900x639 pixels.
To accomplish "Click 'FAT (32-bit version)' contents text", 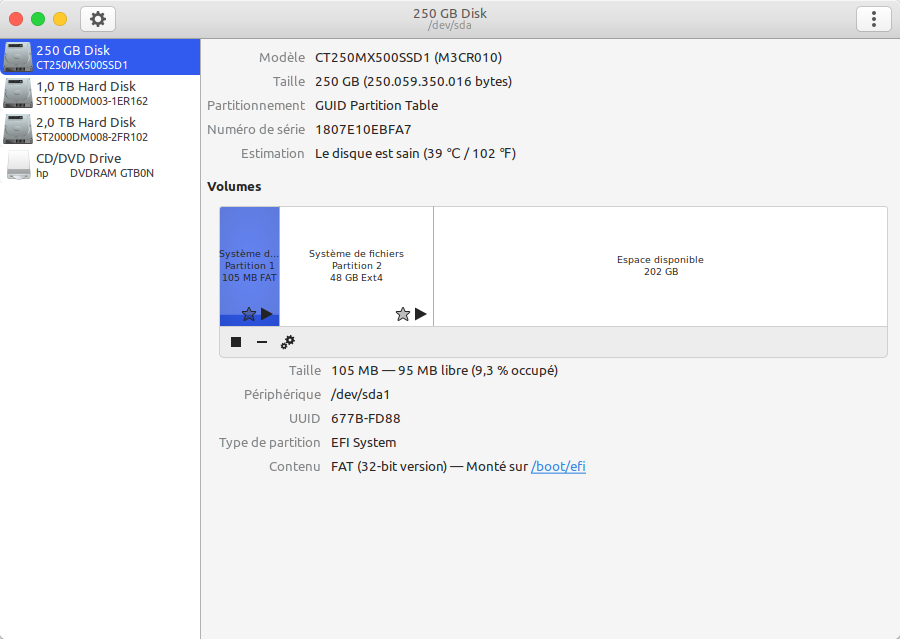I will 389,467.
